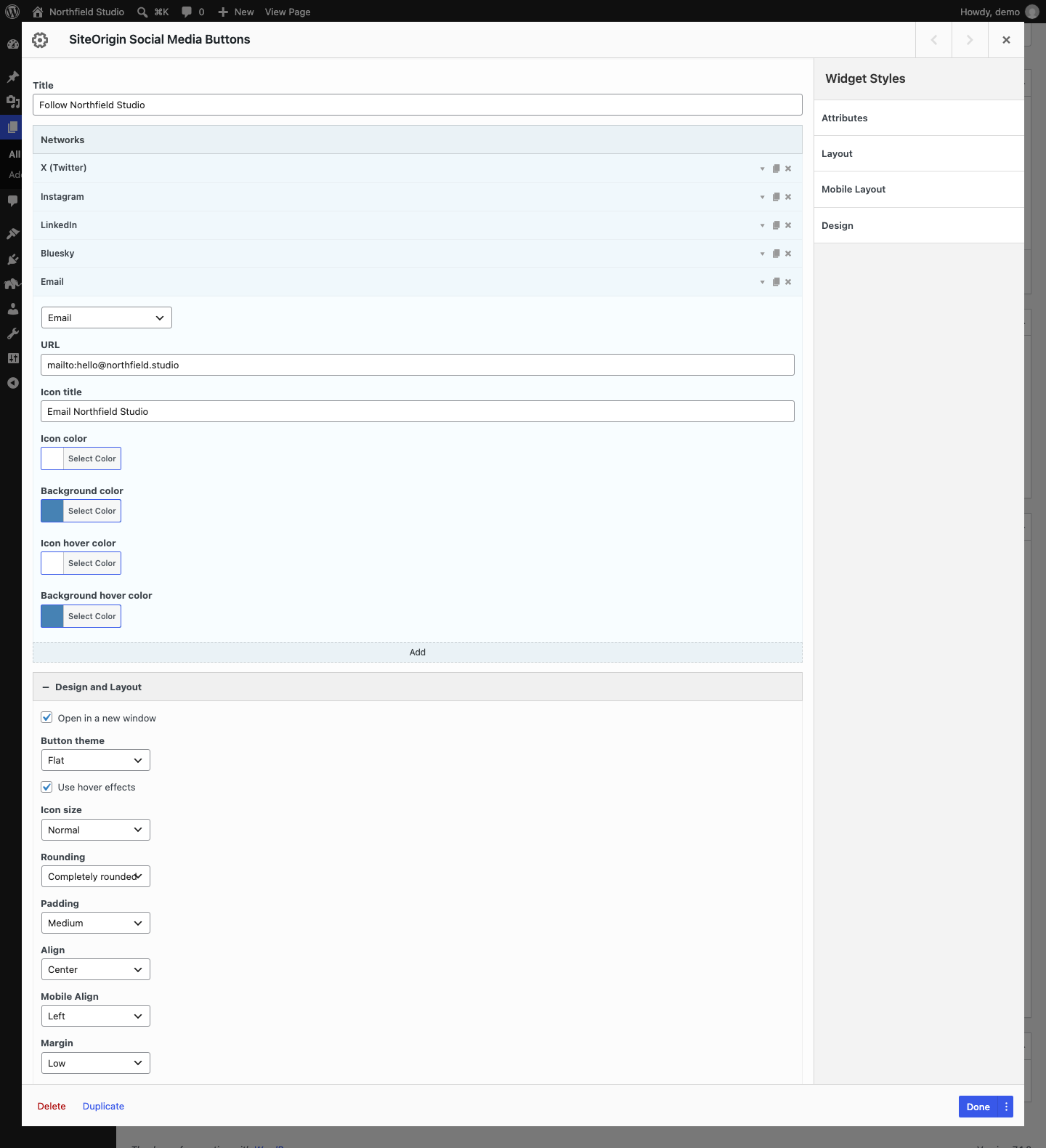
Task: Add a new network
Action: (x=418, y=652)
